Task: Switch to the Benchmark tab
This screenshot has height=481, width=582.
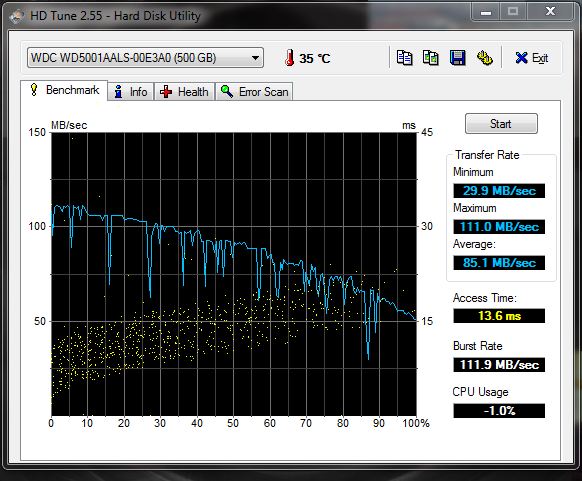Action: click(x=64, y=90)
